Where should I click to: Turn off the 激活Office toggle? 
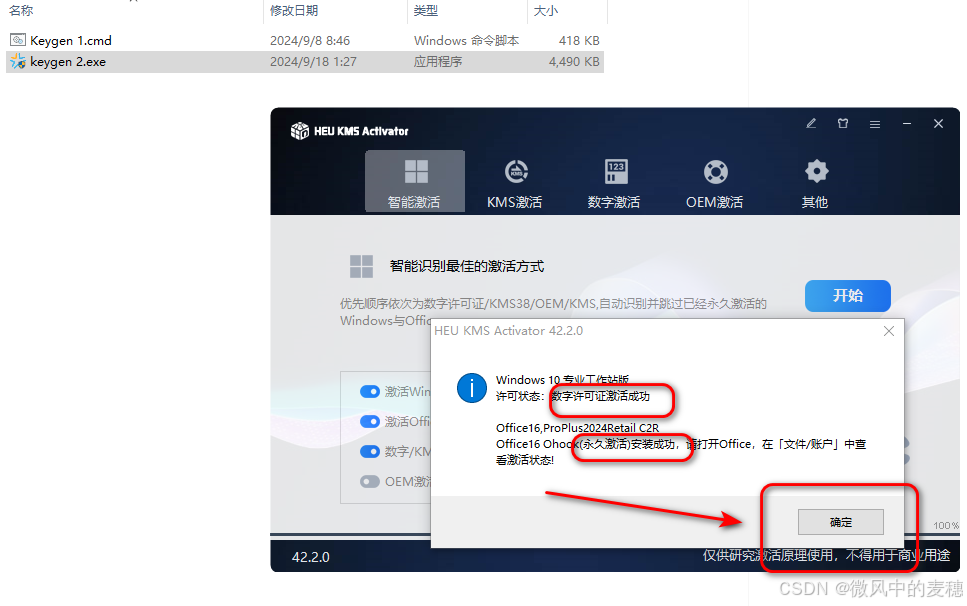(370, 421)
